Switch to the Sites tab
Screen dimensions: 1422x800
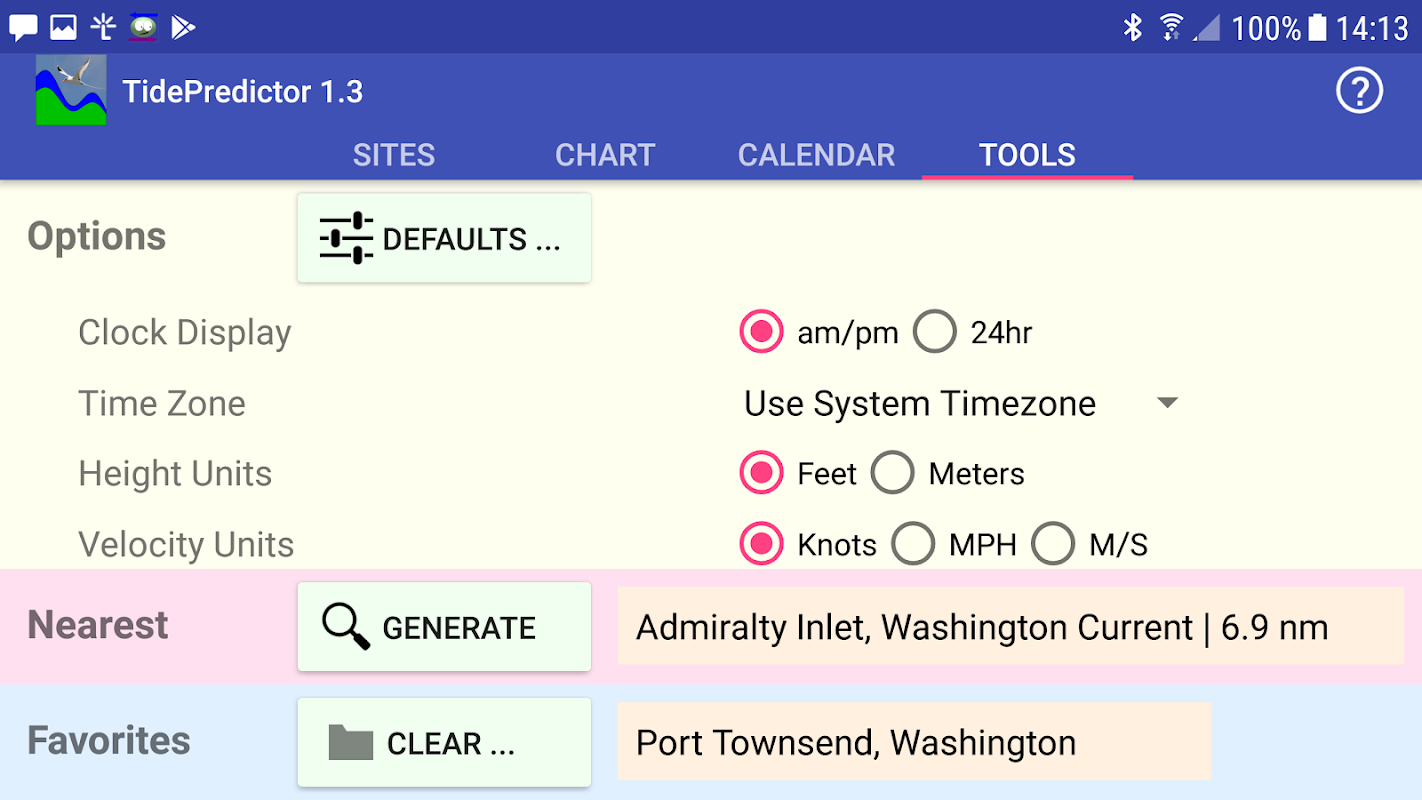pos(394,155)
